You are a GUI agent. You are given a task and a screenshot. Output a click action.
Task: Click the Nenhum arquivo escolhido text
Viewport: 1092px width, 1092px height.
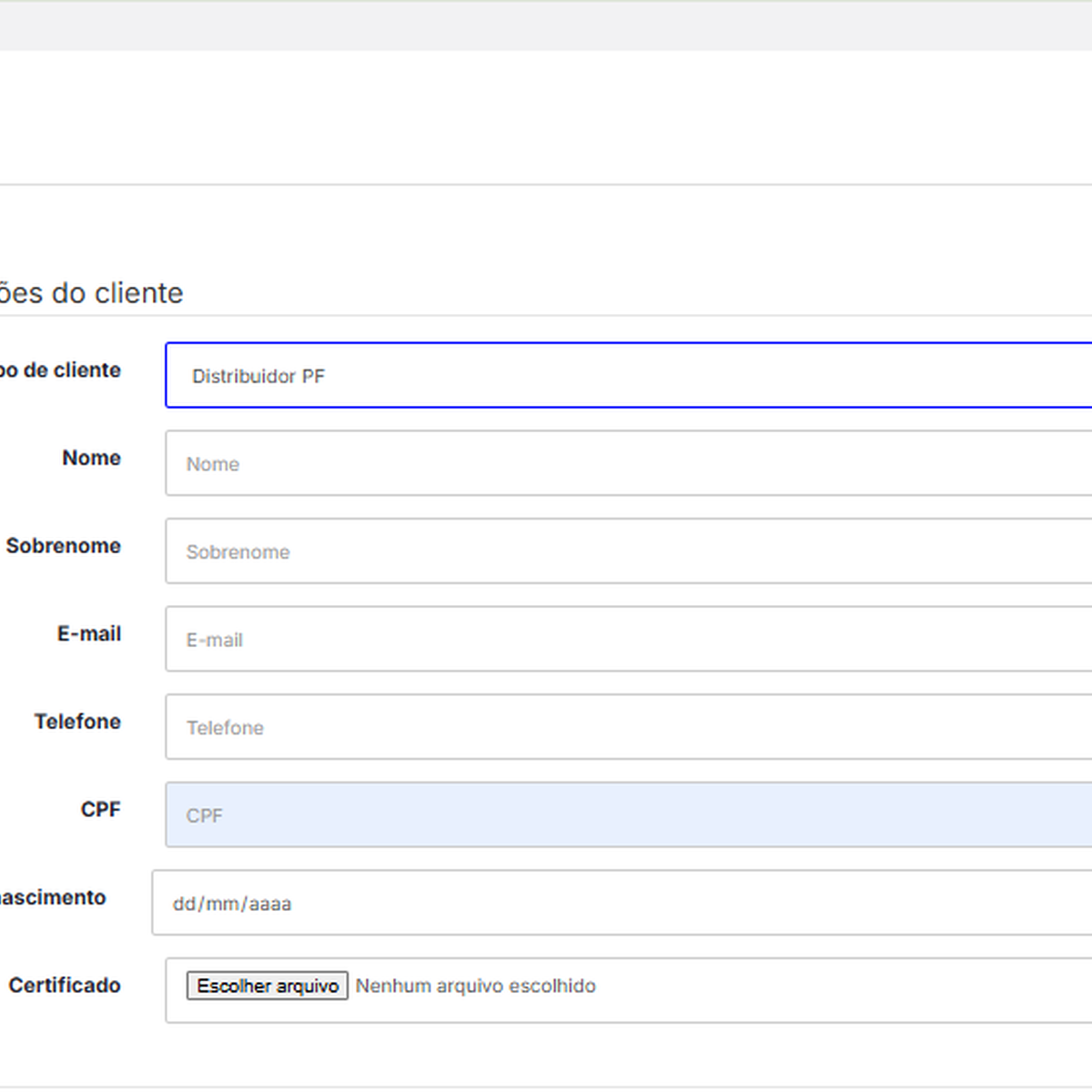tap(475, 986)
